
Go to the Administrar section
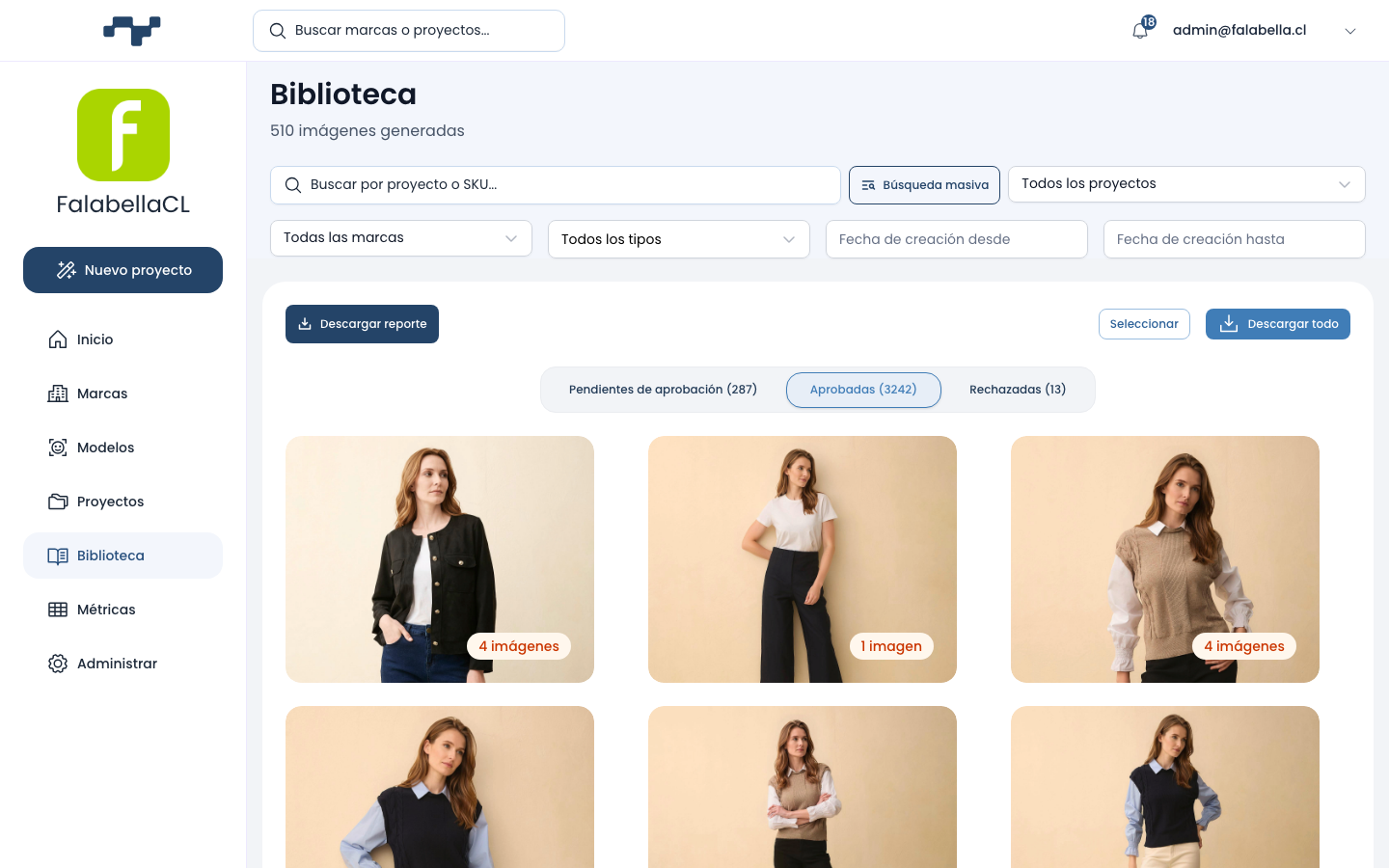(x=123, y=664)
